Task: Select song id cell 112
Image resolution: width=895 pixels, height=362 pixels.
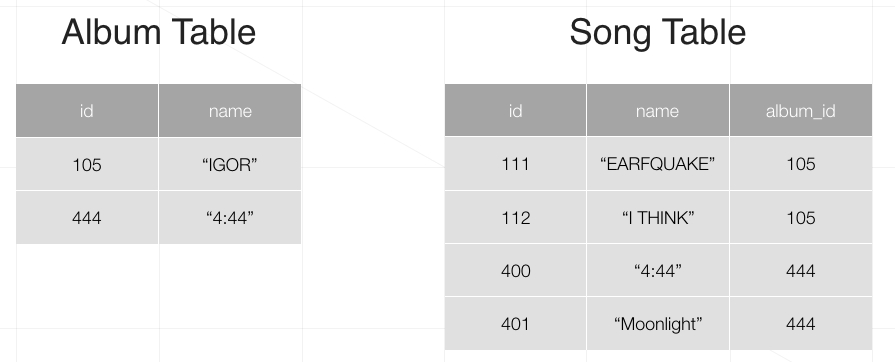Action: tap(515, 218)
